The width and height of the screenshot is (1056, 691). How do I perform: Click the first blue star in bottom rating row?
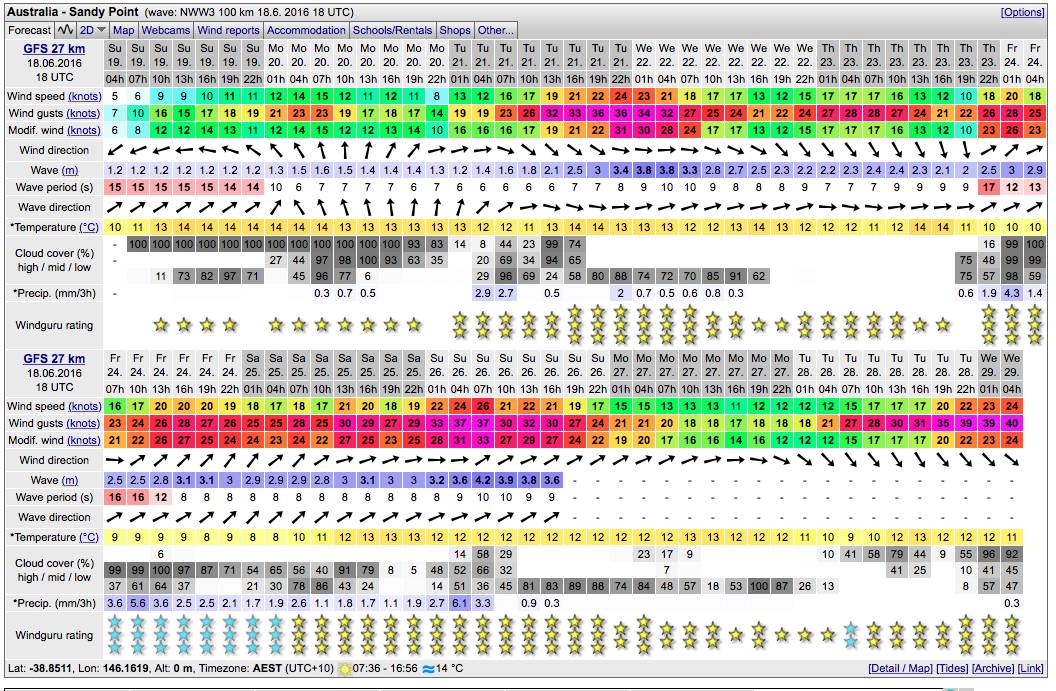click(114, 636)
